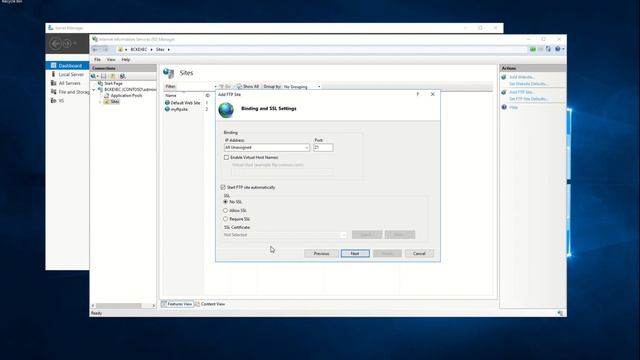
Task: Click the home pages icon in IIS address bar
Action: (x=549, y=49)
